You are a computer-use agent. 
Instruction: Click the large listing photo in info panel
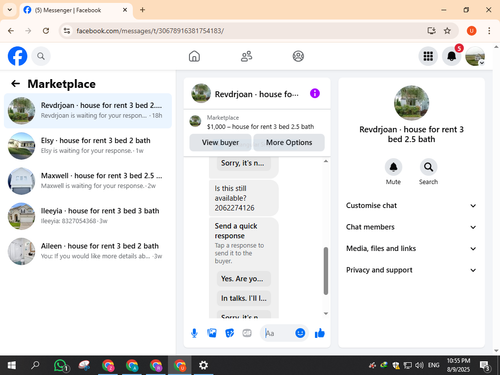click(x=411, y=103)
